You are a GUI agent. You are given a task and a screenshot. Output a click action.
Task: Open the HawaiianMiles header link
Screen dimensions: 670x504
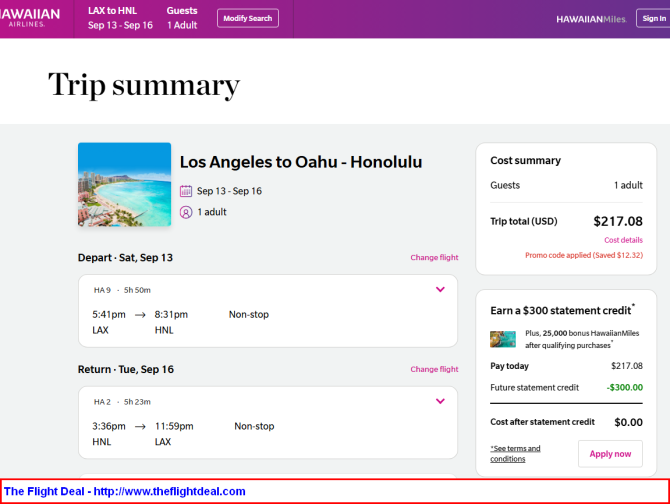(591, 19)
